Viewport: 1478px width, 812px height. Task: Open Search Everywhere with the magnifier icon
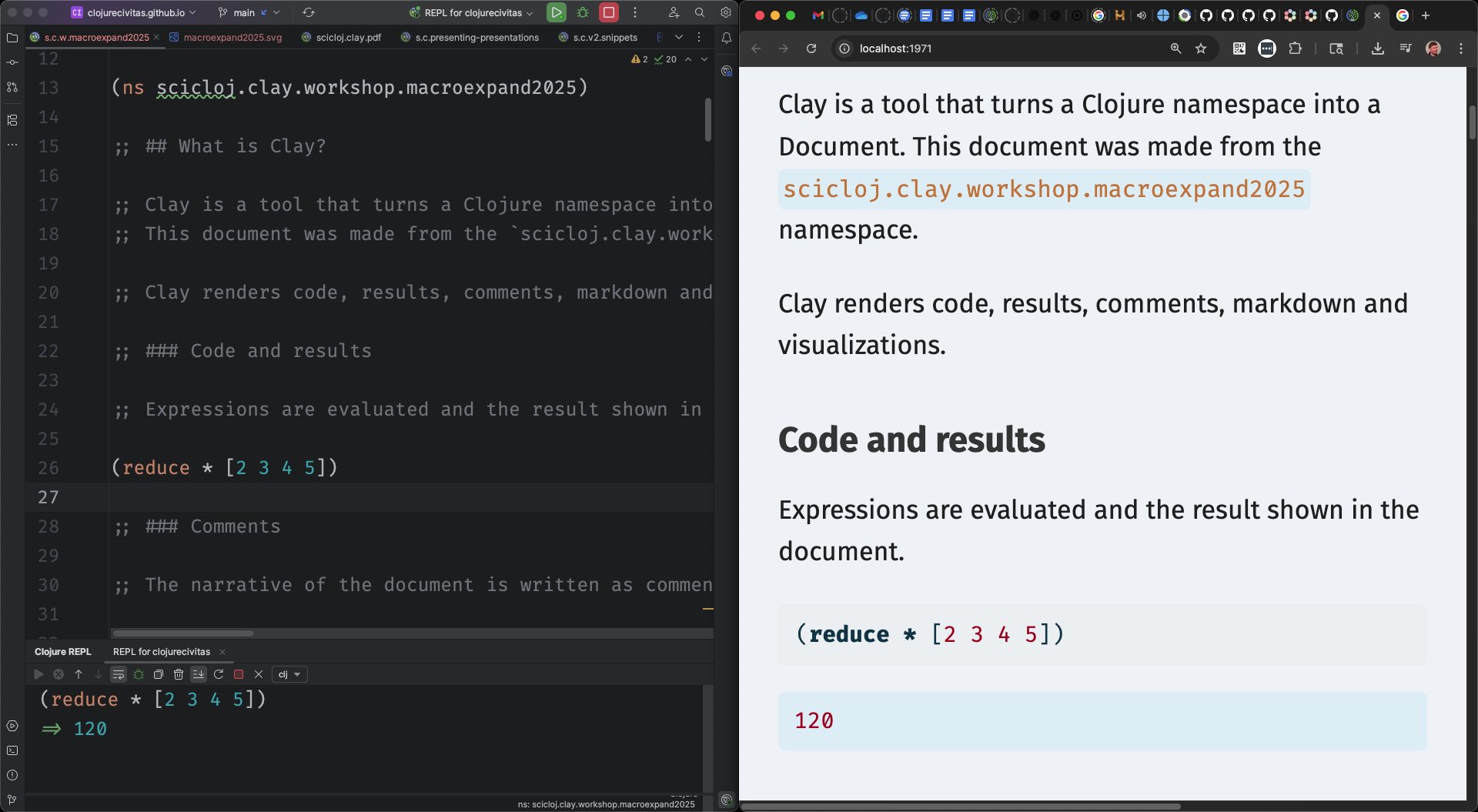(x=700, y=12)
